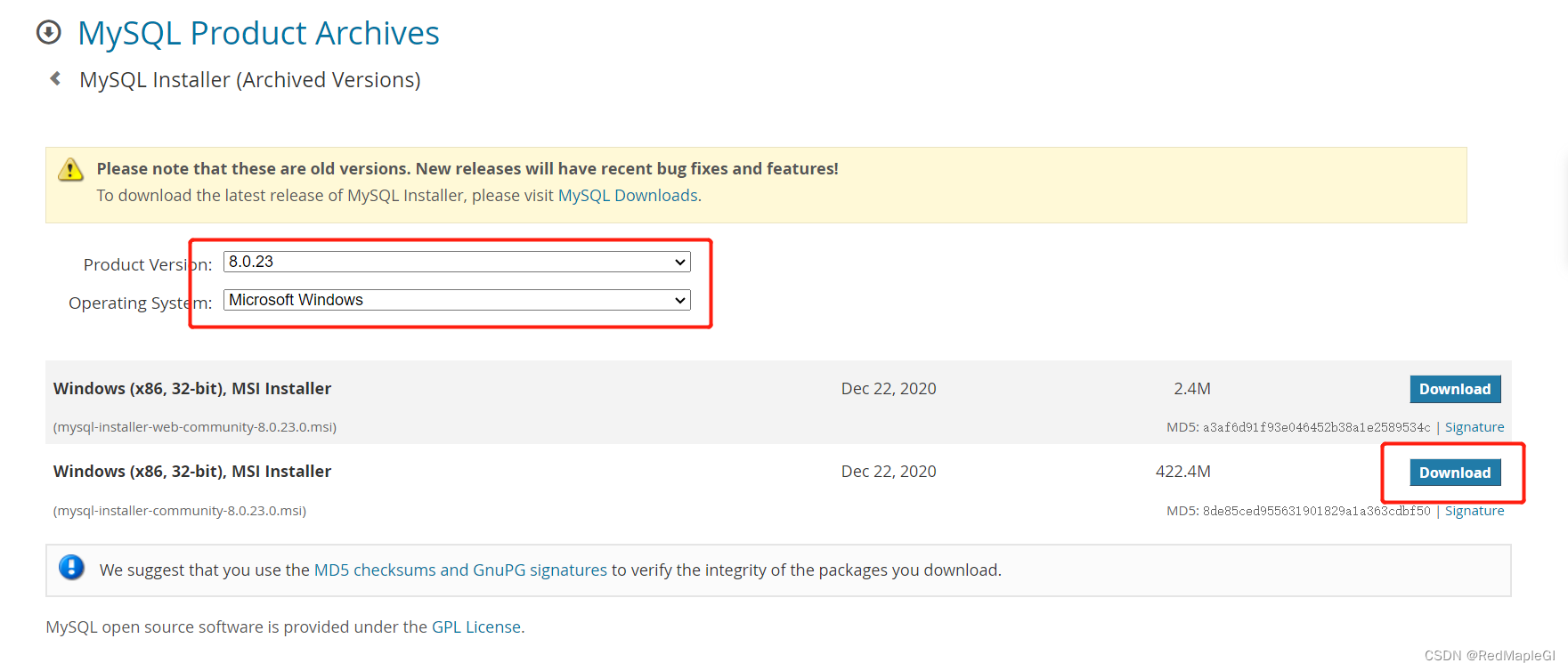
Task: Select filename mysql-installer-community-8.0.23.0.msi text
Action: click(180, 511)
